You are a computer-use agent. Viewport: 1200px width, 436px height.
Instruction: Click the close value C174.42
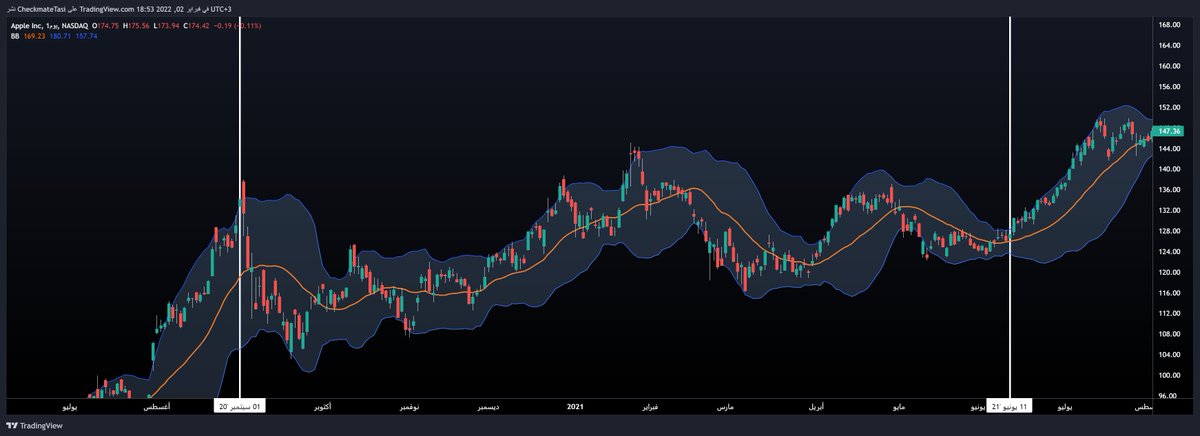[196, 26]
